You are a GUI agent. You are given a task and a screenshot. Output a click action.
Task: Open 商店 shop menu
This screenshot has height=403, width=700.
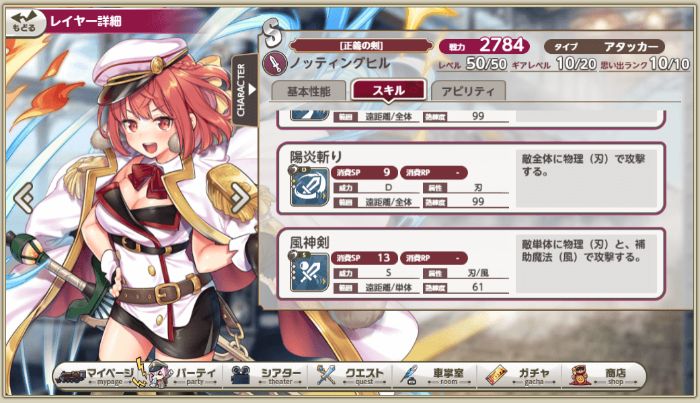tap(604, 376)
